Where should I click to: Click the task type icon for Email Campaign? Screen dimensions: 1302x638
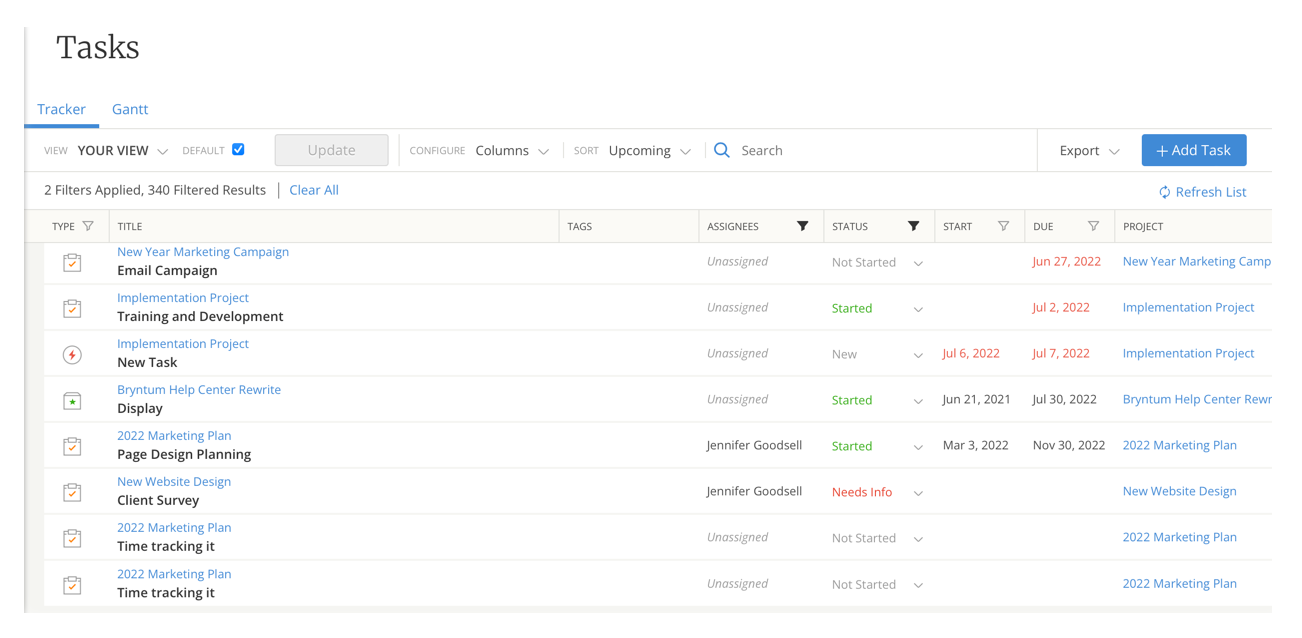coord(72,263)
